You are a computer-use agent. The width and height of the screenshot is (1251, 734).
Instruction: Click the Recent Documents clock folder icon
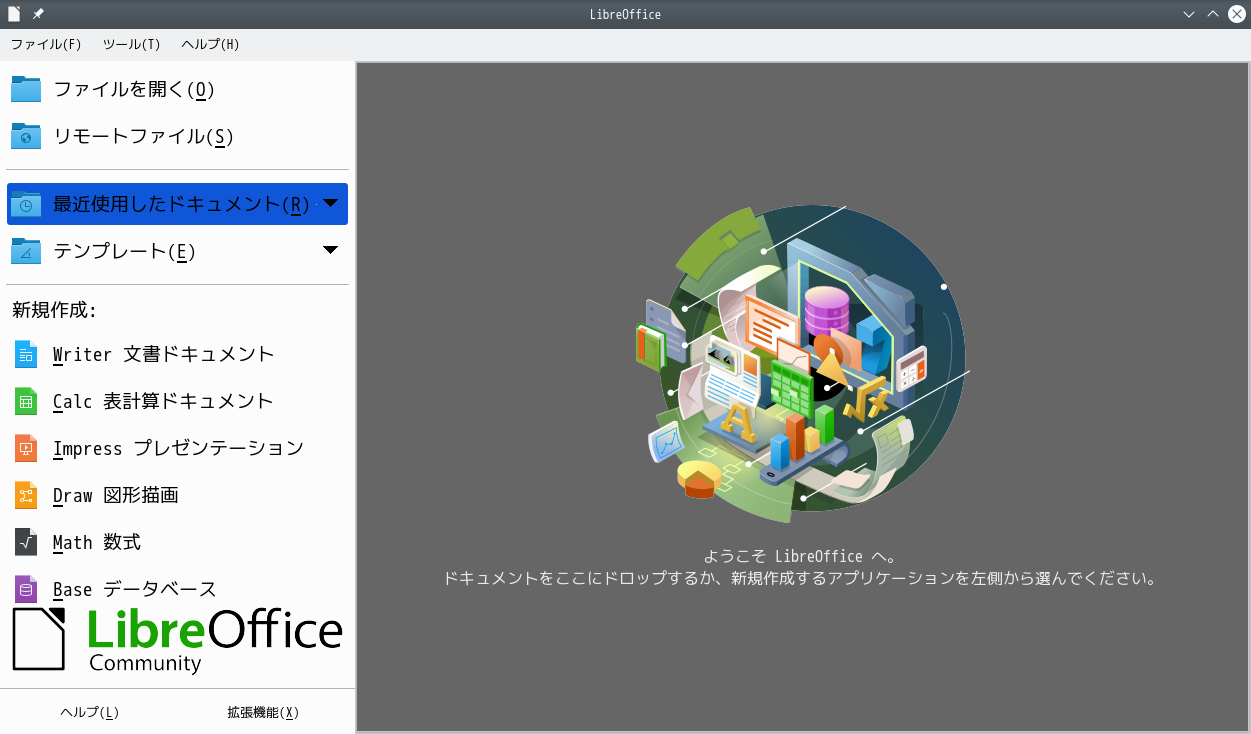[26, 204]
